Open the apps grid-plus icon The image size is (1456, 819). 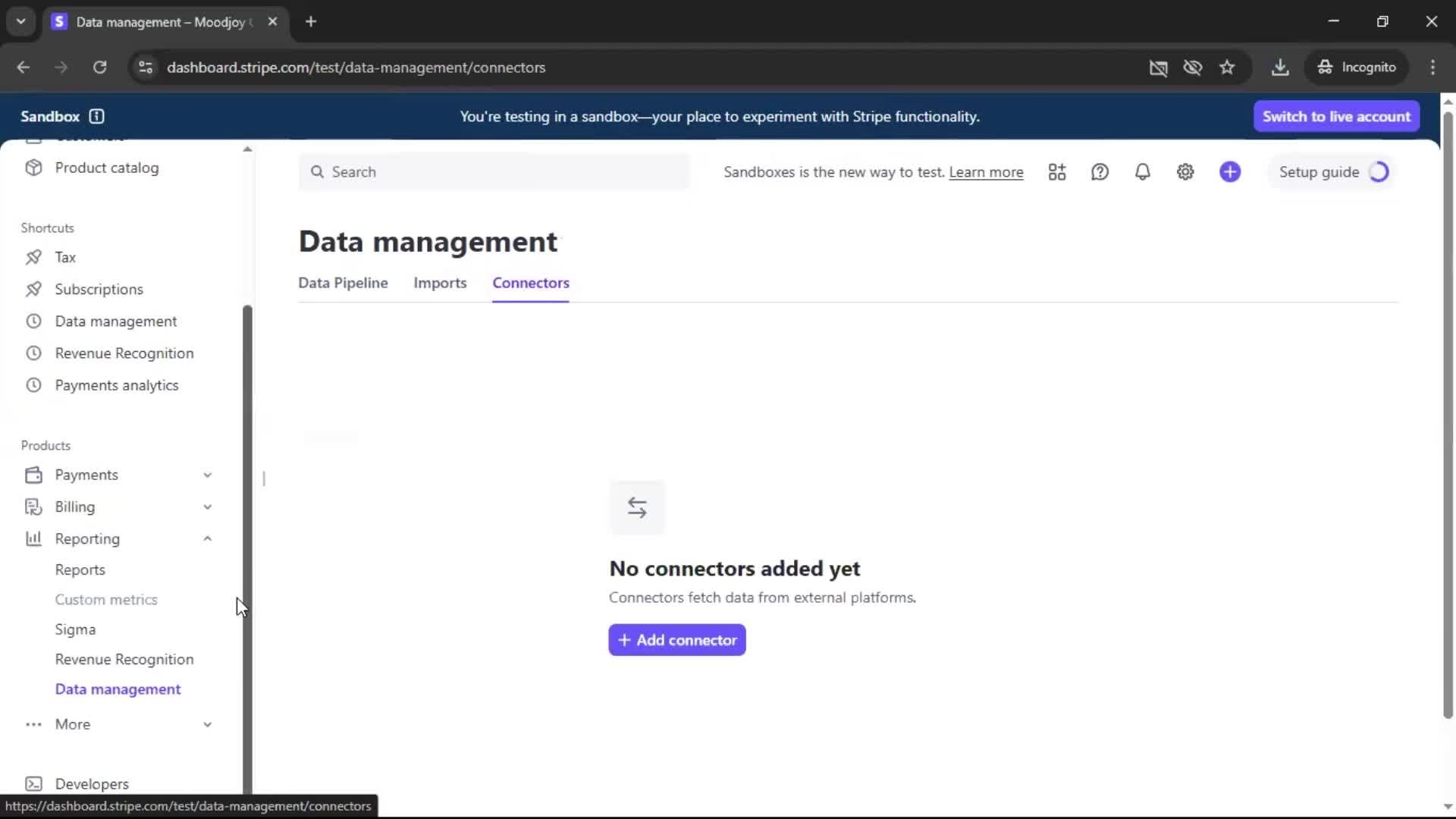click(x=1057, y=172)
